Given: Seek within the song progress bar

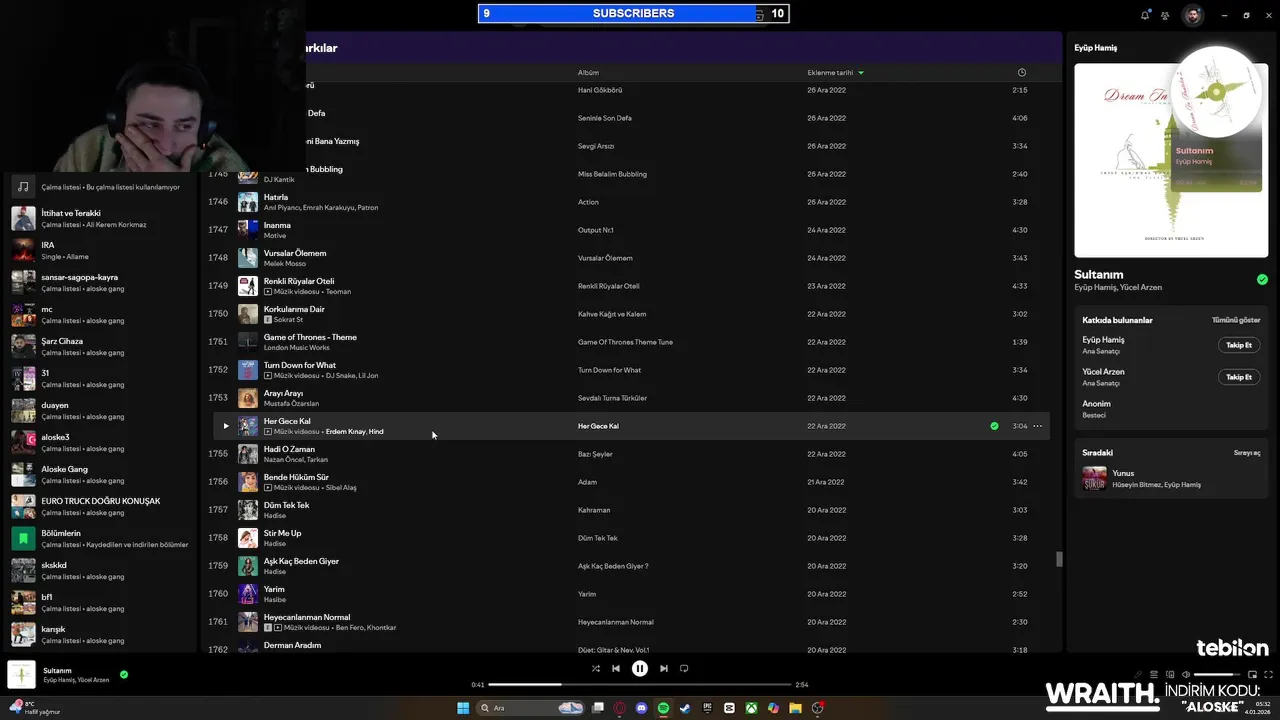Looking at the screenshot, I should coord(640,685).
